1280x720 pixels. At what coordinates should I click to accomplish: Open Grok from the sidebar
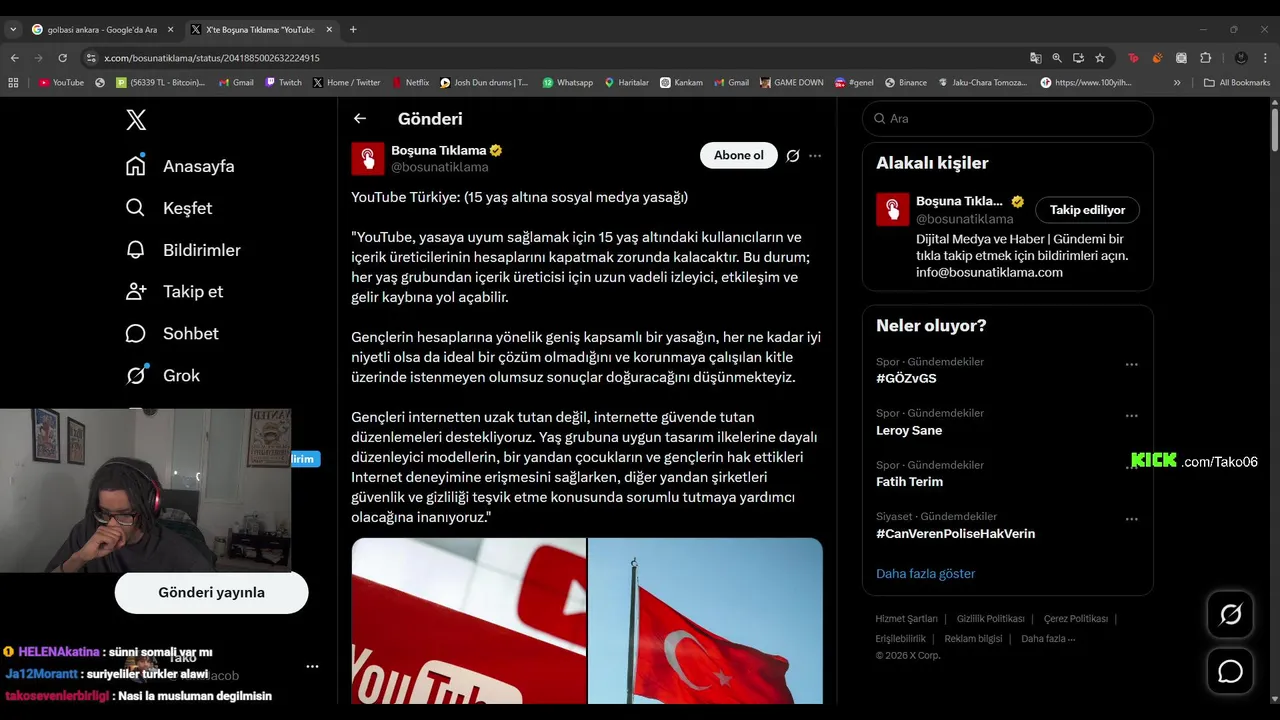pyautogui.click(x=163, y=376)
